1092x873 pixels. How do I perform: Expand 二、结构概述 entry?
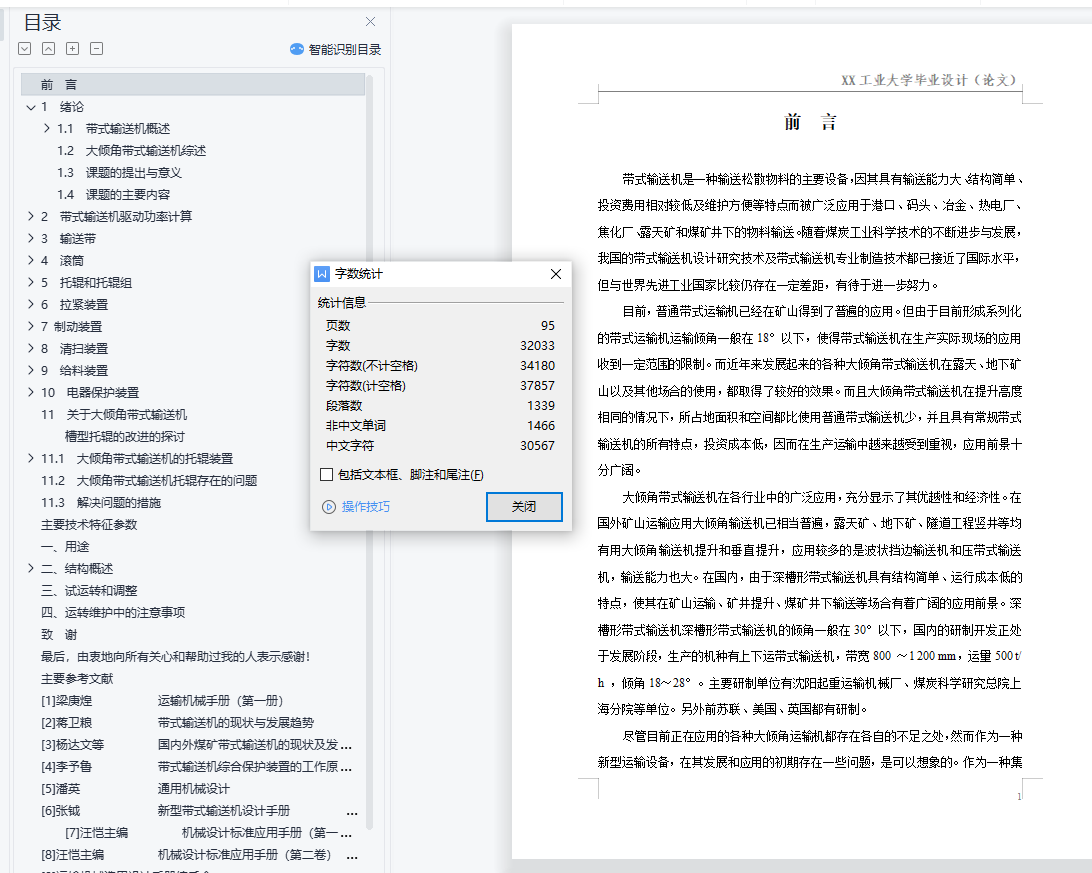click(x=31, y=569)
